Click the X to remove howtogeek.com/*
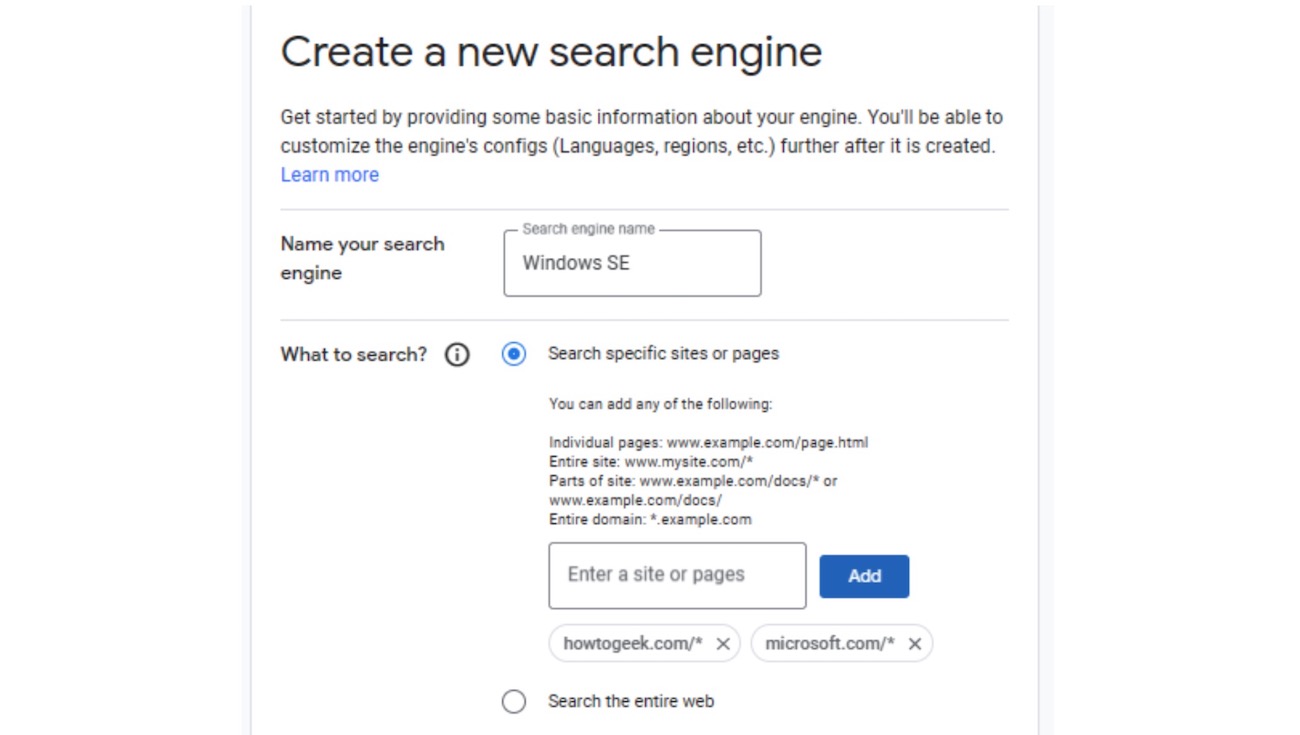 [722, 644]
